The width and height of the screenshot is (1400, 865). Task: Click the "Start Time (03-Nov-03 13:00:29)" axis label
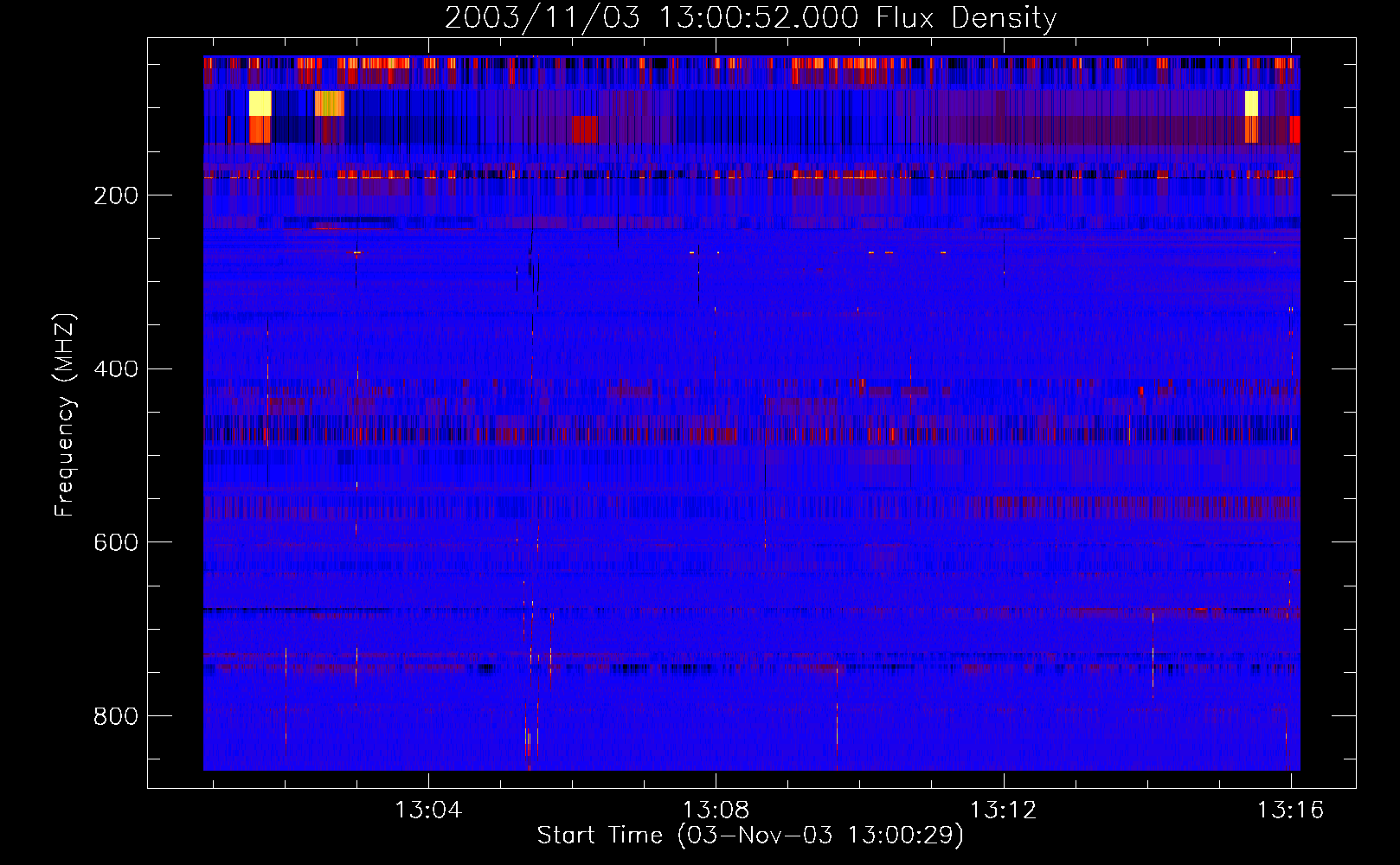[x=750, y=836]
